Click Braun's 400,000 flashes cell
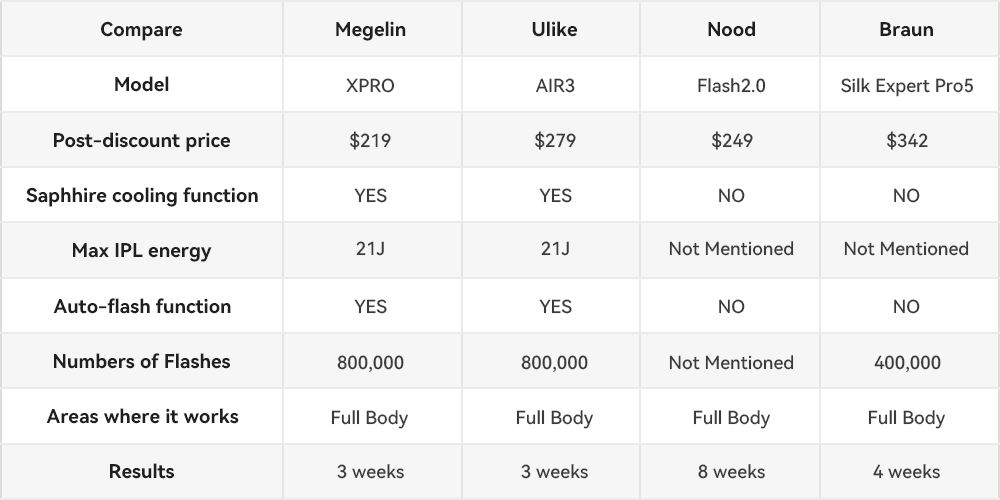 pos(906,363)
